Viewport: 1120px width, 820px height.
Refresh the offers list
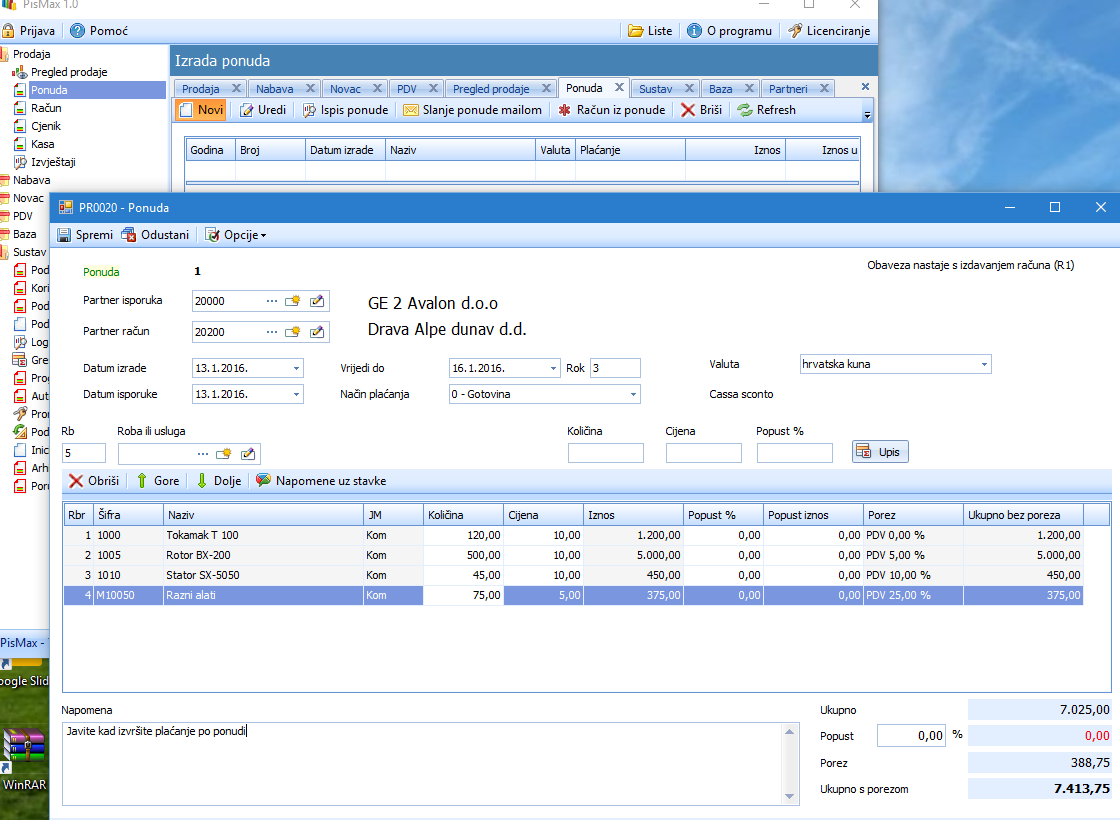click(766, 110)
